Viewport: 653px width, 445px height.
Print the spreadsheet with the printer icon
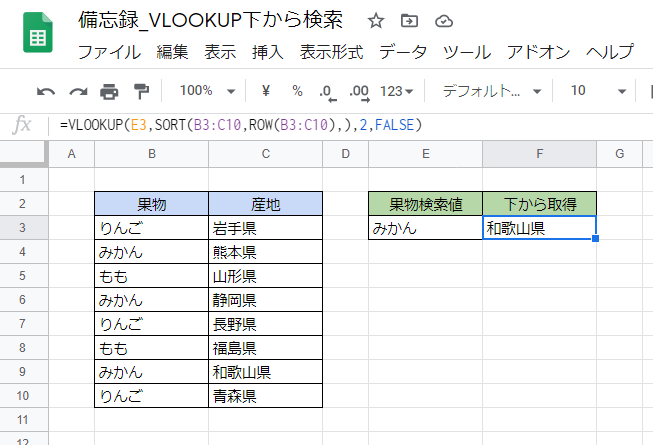tap(109, 91)
